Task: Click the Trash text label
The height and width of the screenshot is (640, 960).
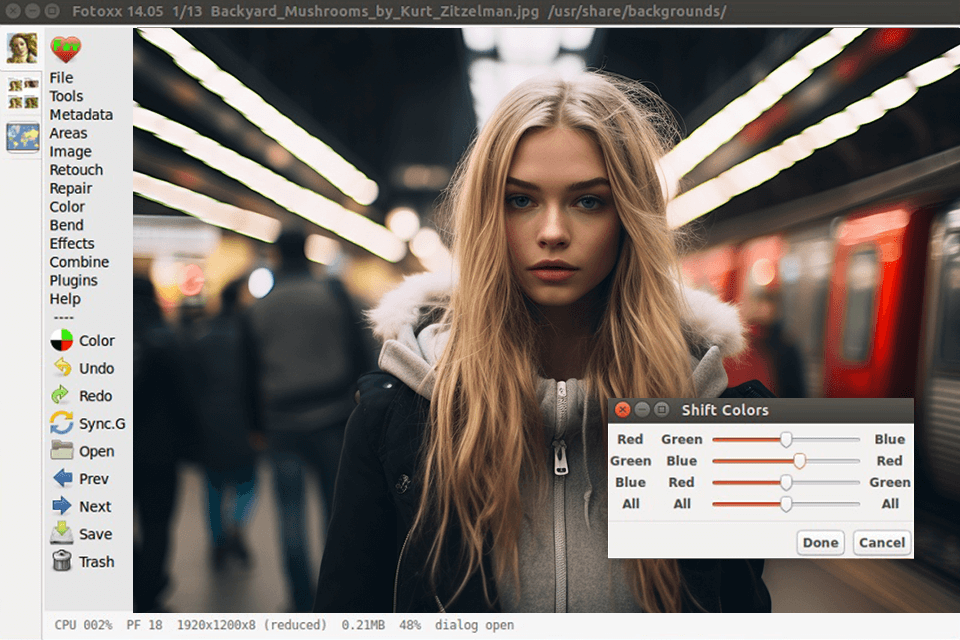Action: tap(97, 562)
